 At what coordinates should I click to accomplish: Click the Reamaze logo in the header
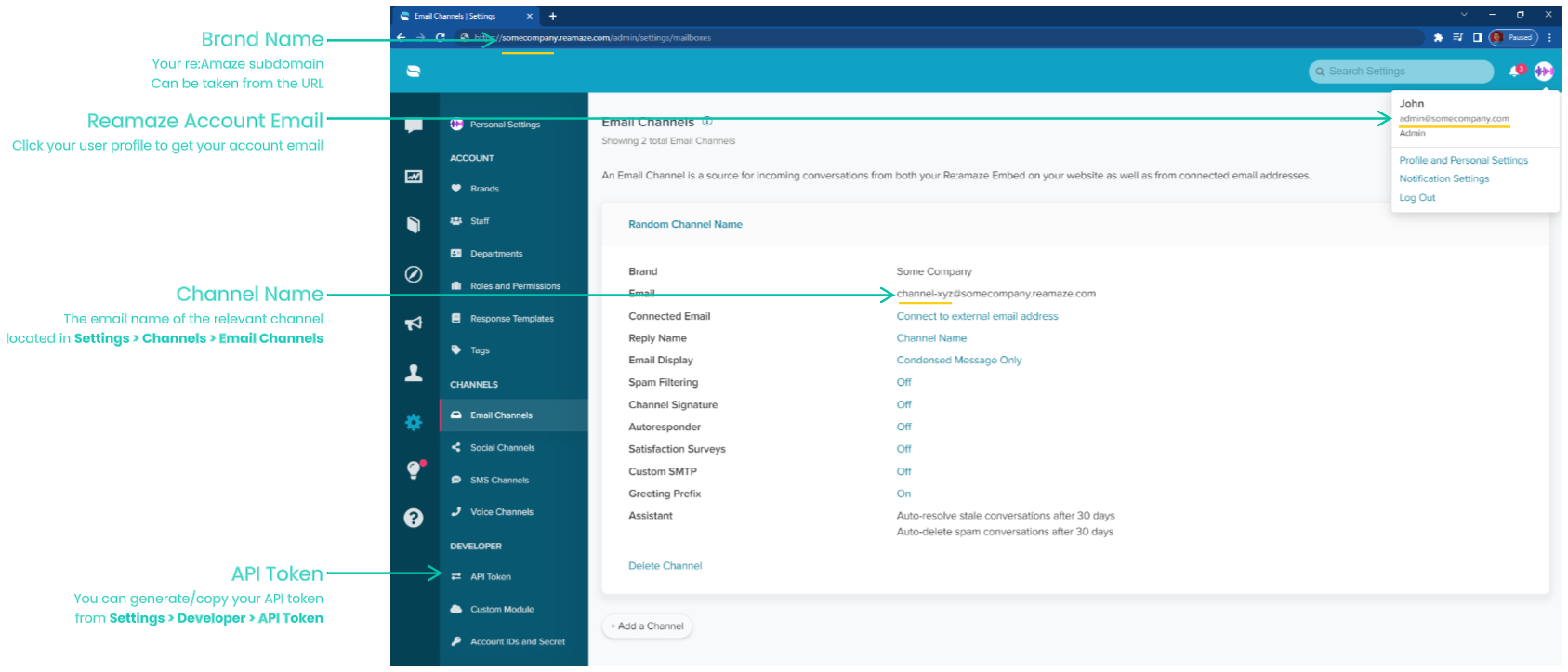414,71
